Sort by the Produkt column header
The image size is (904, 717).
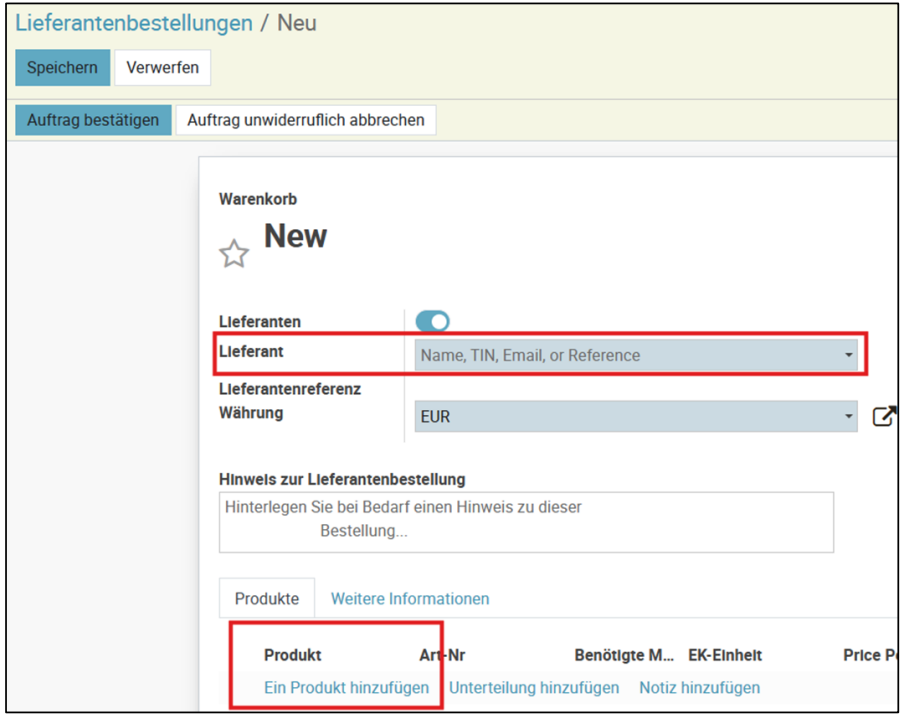(x=292, y=655)
